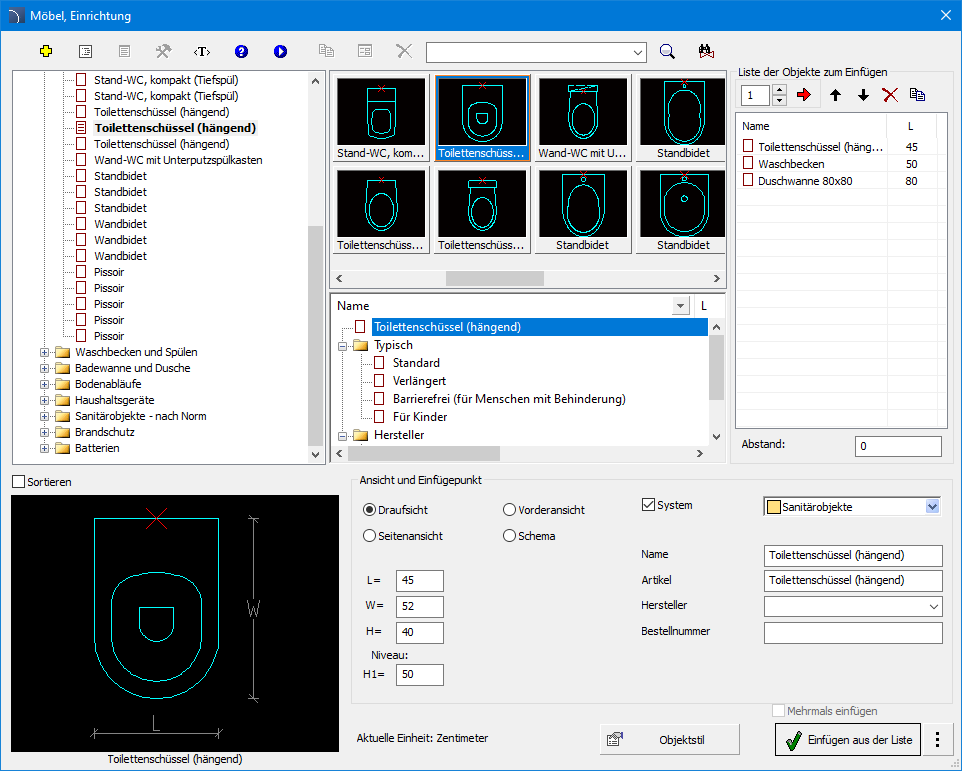The image size is (962, 771).
Task: Open the Objektstil button
Action: [x=669, y=740]
